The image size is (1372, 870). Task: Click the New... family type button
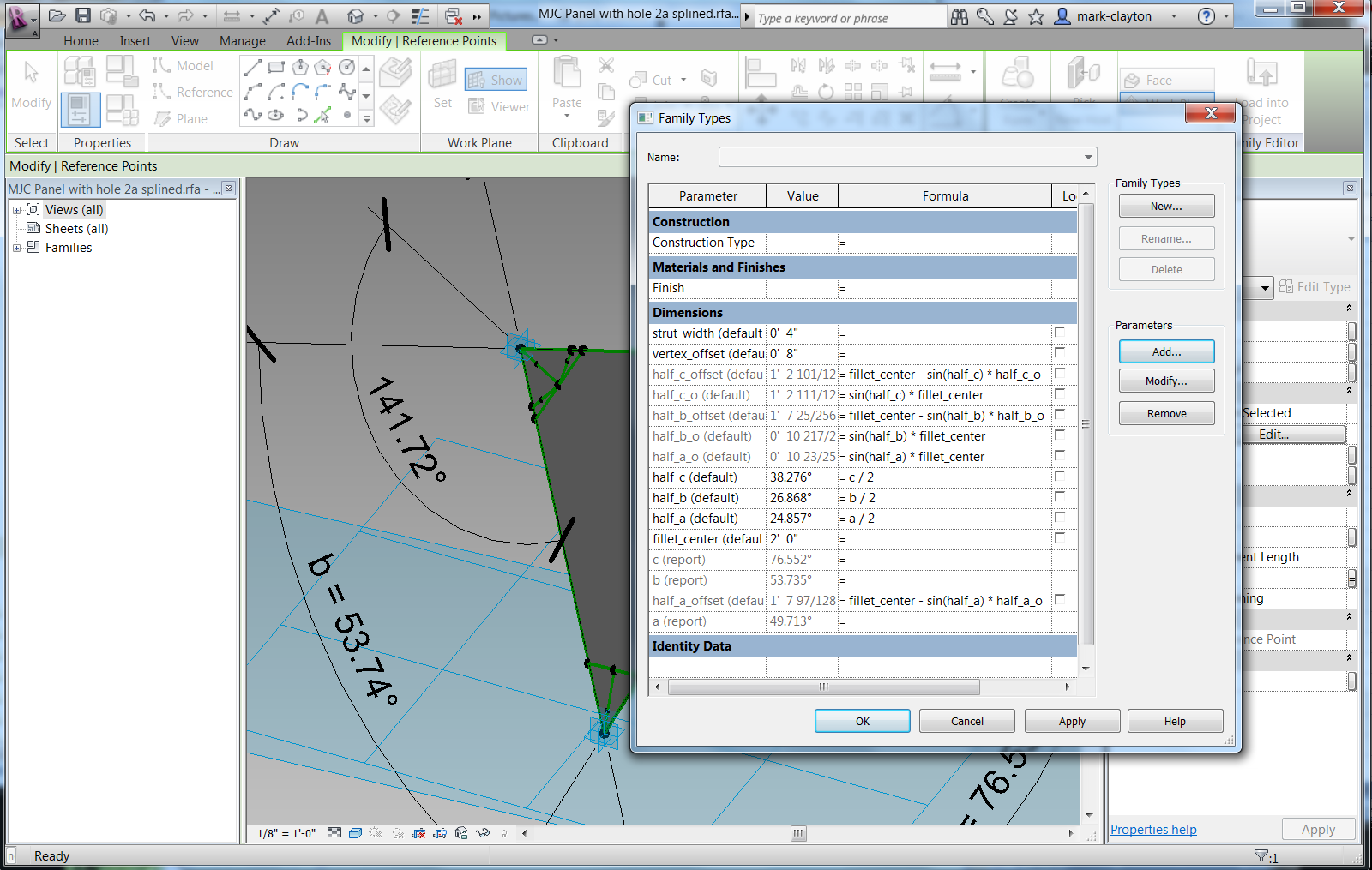[x=1166, y=206]
